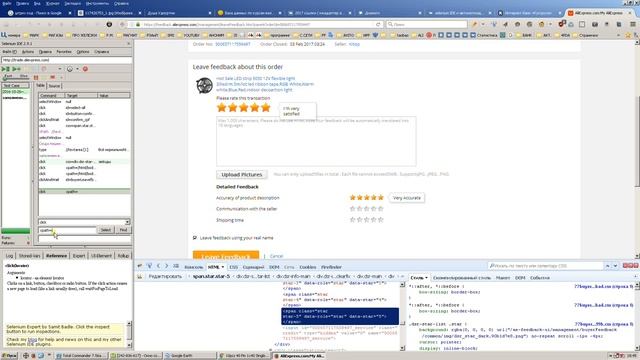Open the Selenium command dropdown showing click
This screenshot has height=360, width=640.
click(127, 222)
